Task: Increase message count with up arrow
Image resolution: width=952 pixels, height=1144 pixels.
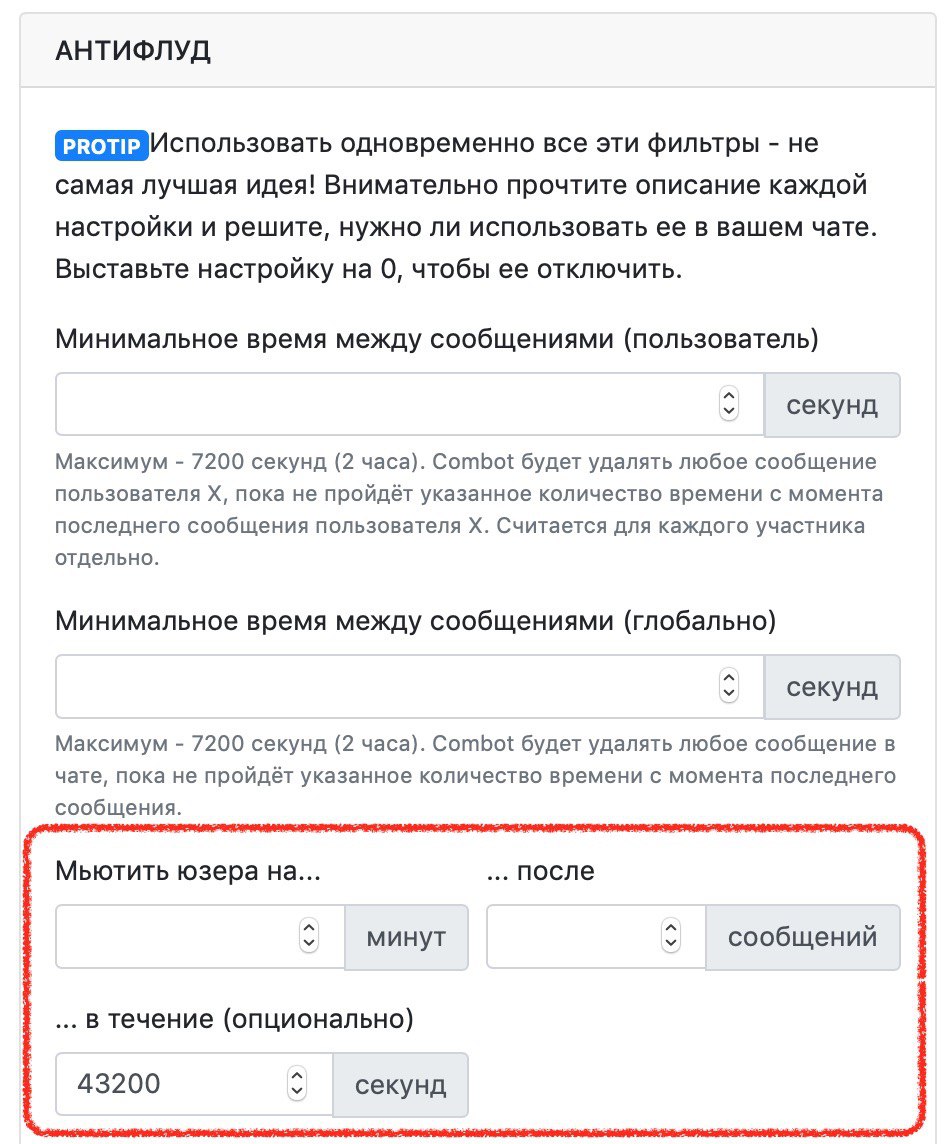Action: pyautogui.click(x=671, y=929)
